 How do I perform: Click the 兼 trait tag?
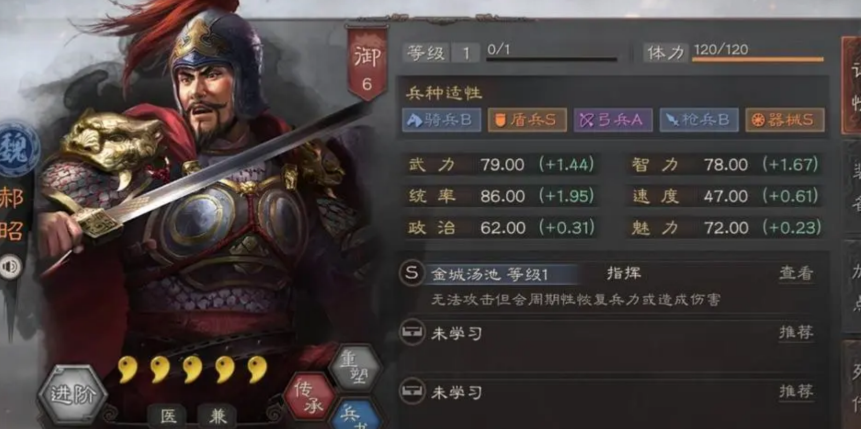tap(216, 416)
